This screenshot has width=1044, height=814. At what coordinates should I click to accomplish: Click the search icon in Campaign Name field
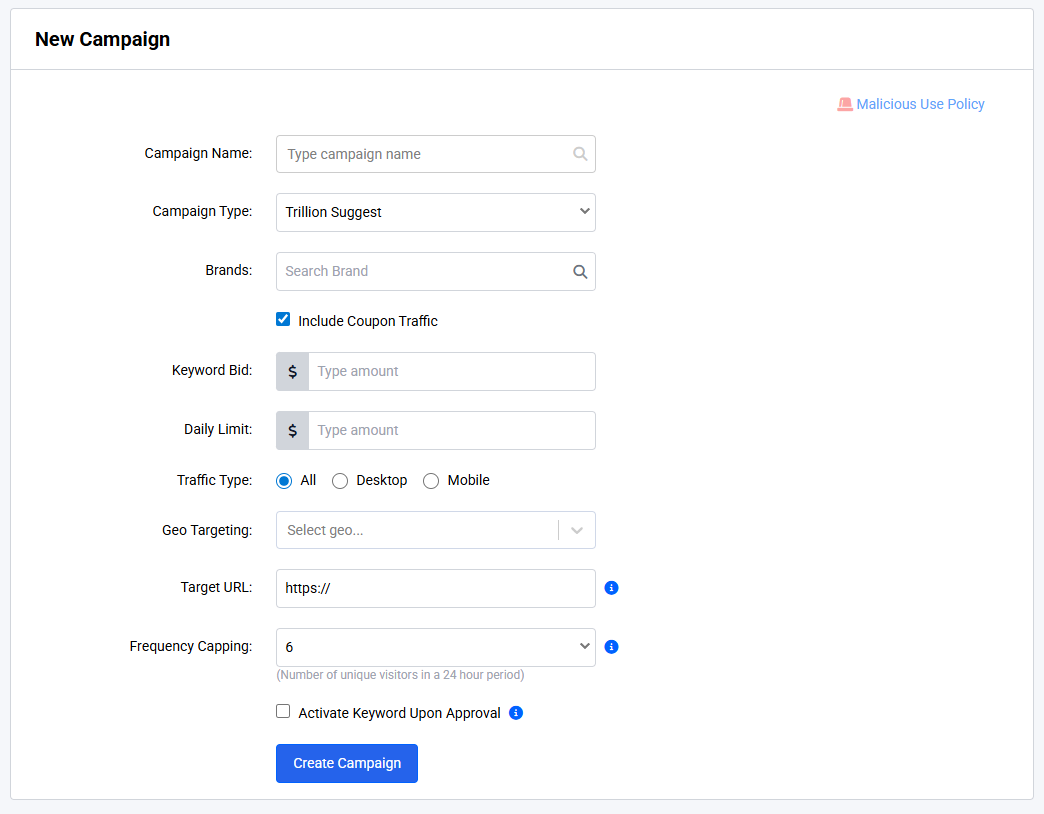coord(580,154)
